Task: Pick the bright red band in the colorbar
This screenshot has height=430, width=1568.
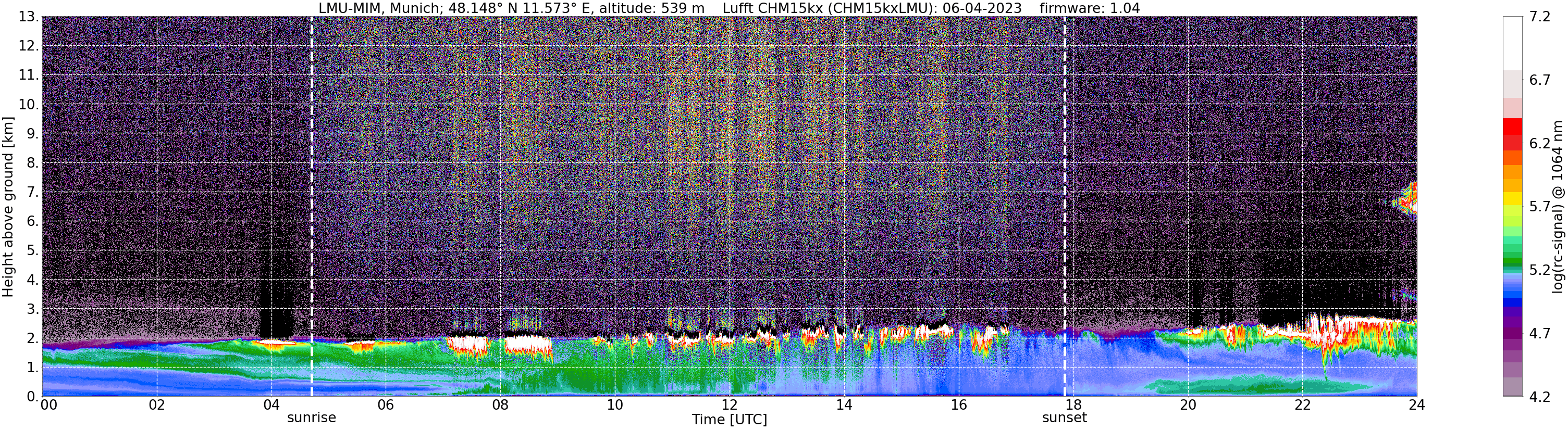Action: 1512,126
